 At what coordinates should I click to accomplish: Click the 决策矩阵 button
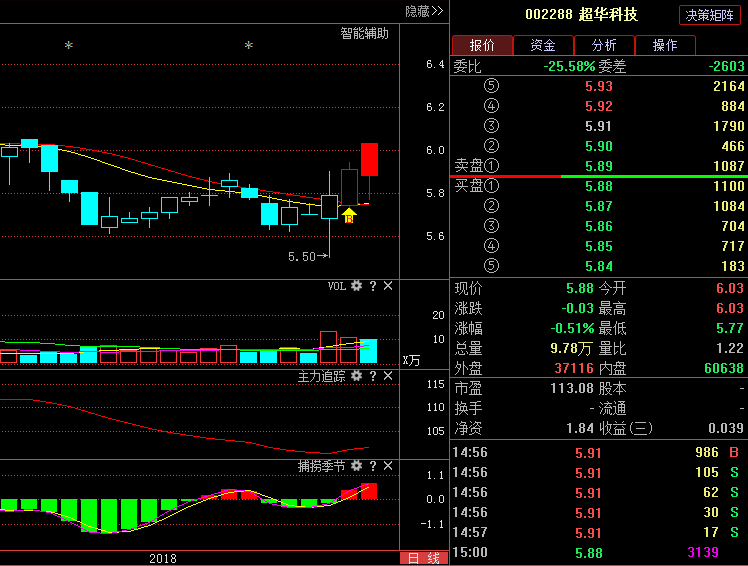point(709,15)
